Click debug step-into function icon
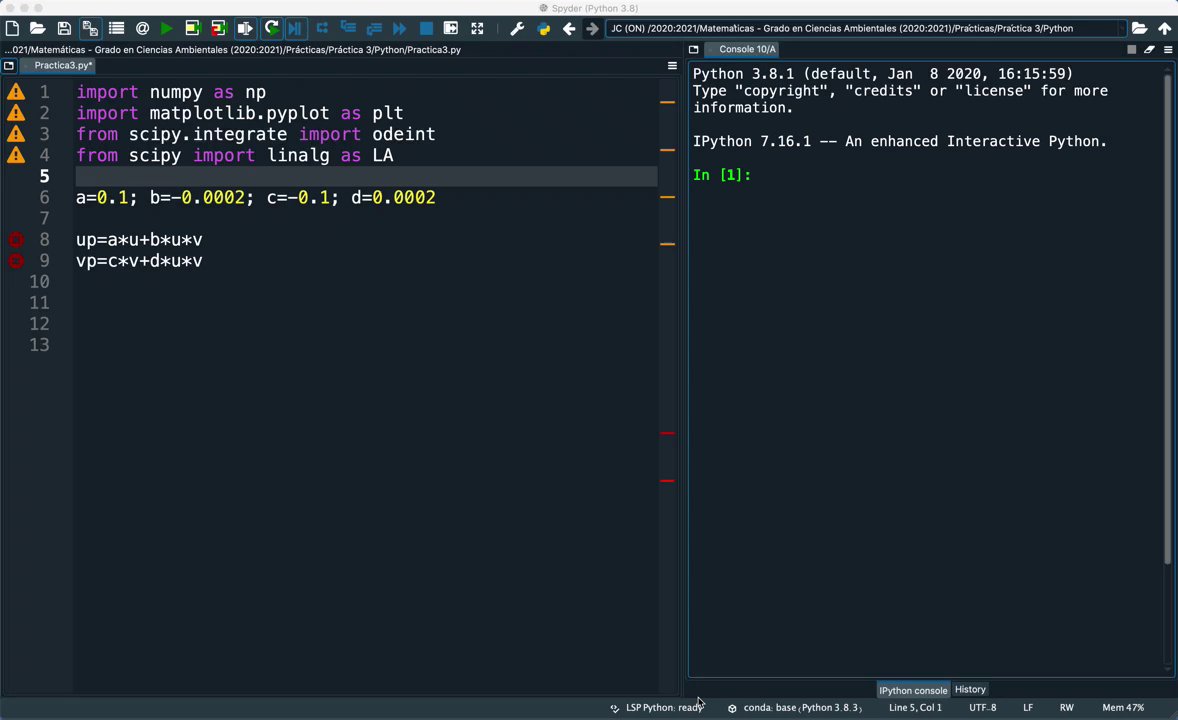1178x720 pixels. click(x=348, y=29)
